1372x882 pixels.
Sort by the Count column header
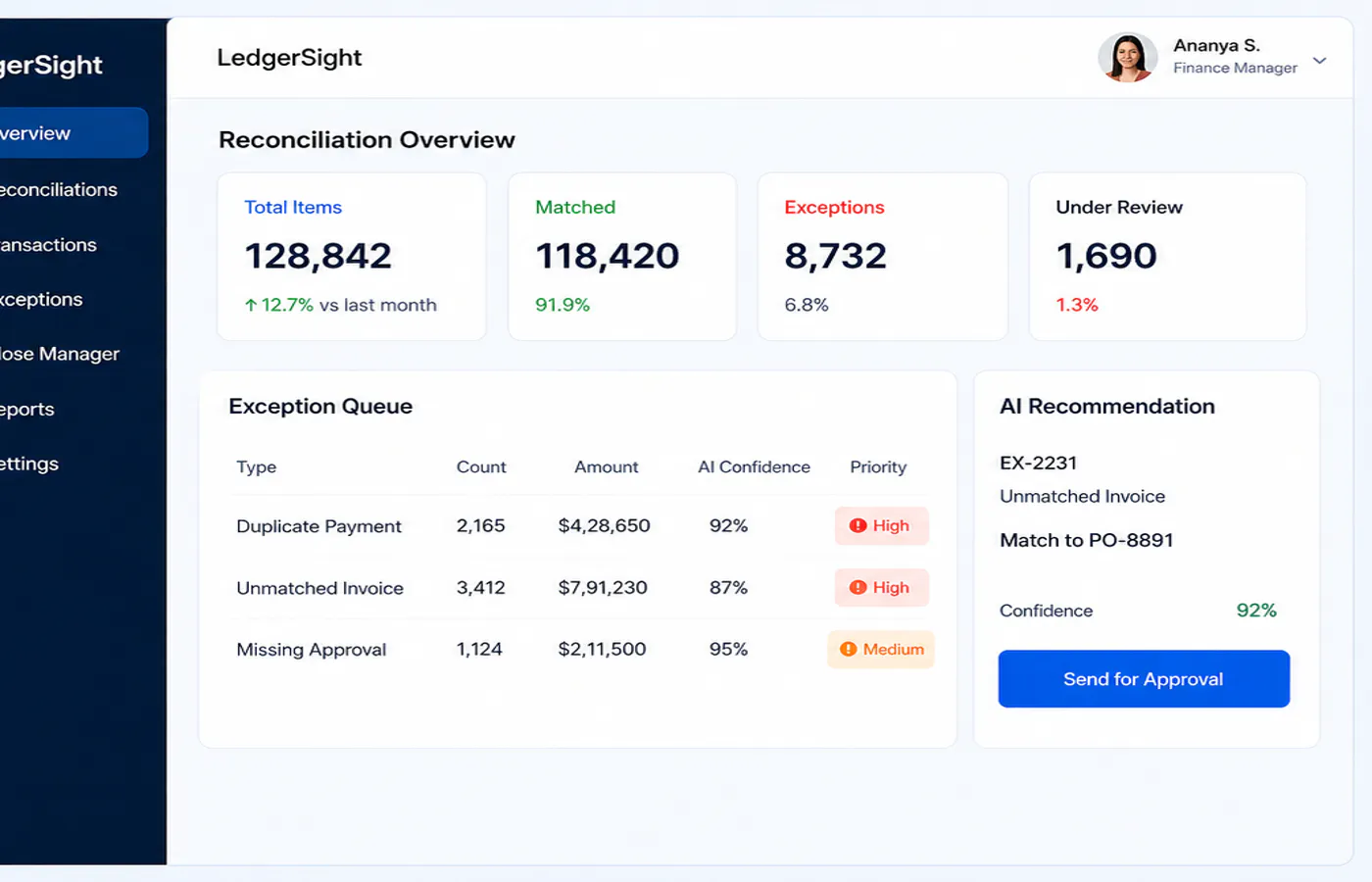[481, 466]
